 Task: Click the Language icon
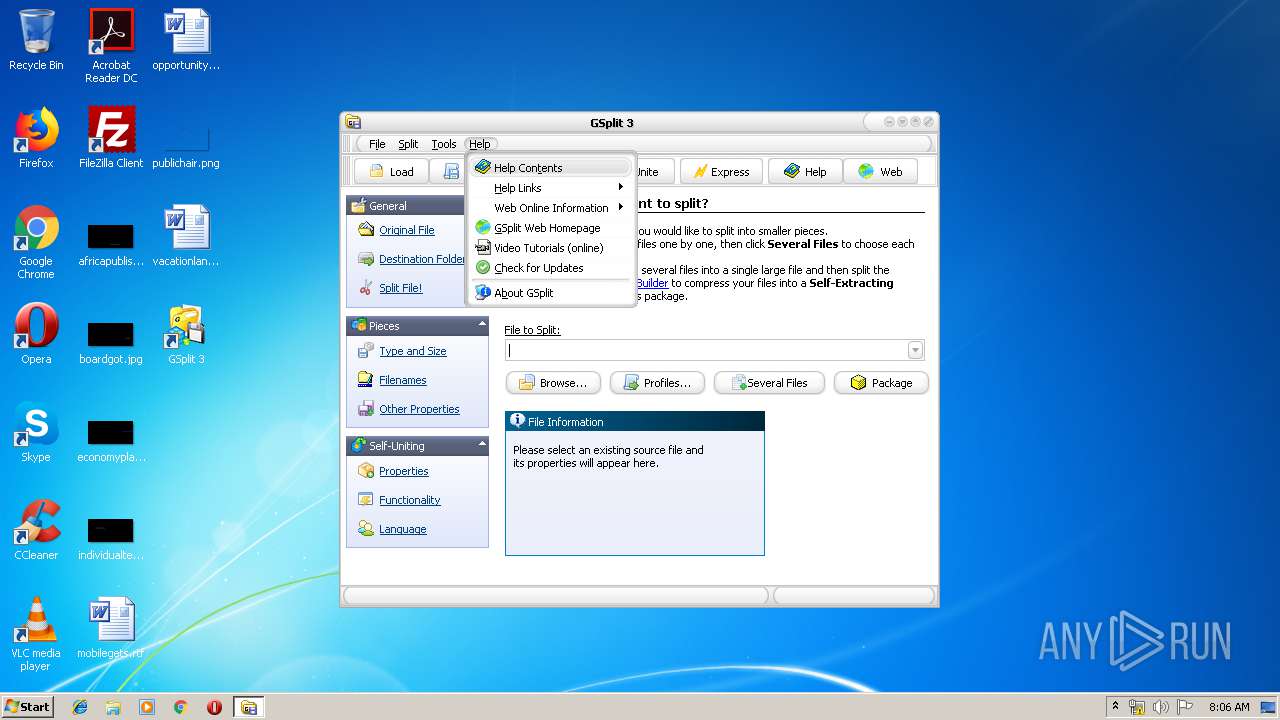[x=365, y=529]
